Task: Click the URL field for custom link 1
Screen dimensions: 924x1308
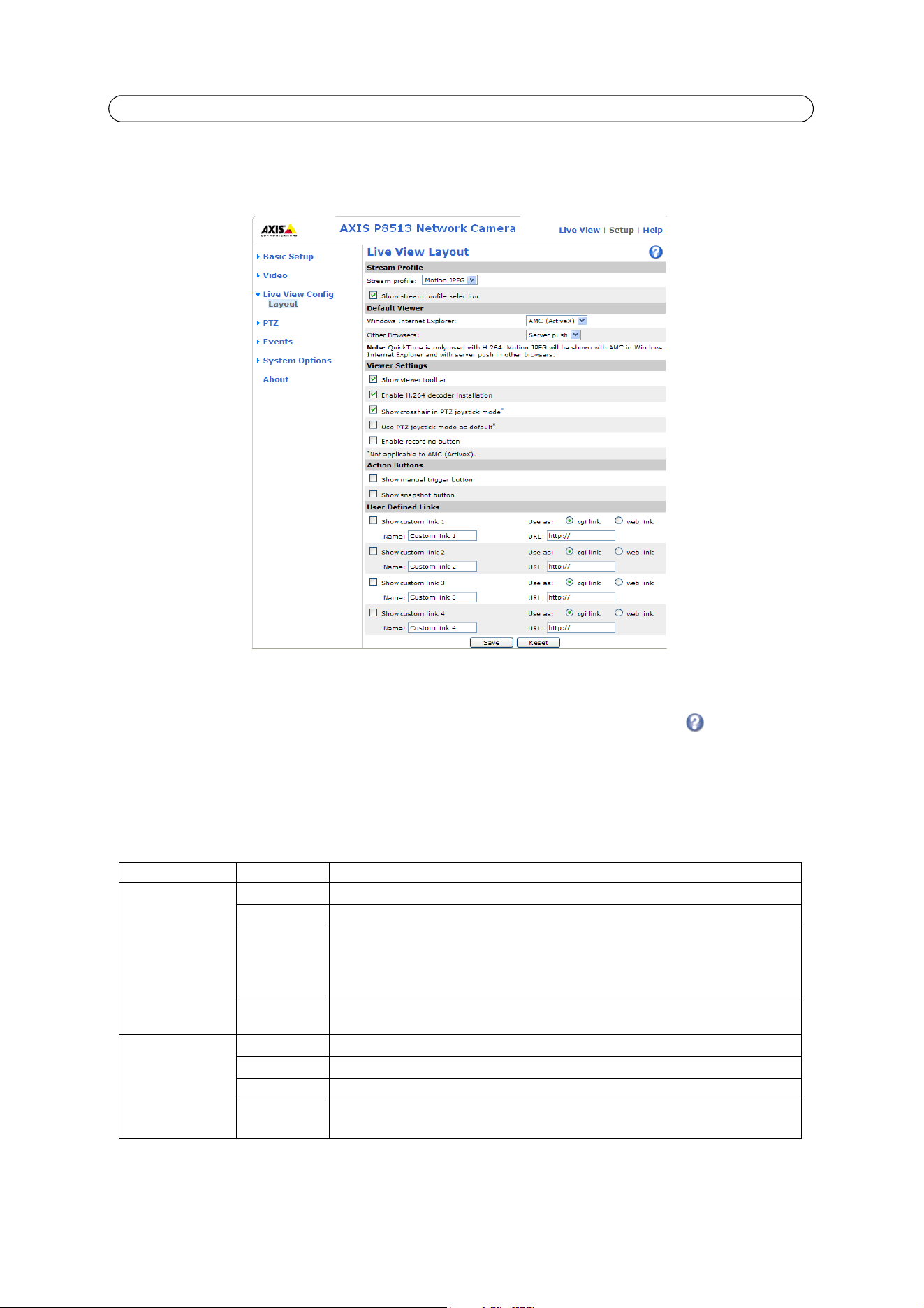Action: [581, 536]
